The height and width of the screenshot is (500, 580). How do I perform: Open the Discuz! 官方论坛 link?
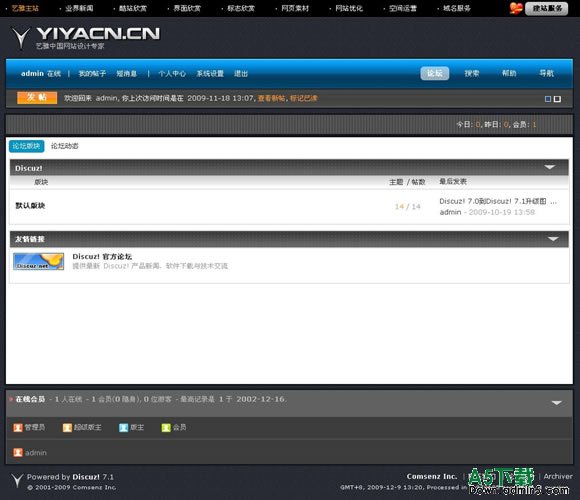point(102,256)
